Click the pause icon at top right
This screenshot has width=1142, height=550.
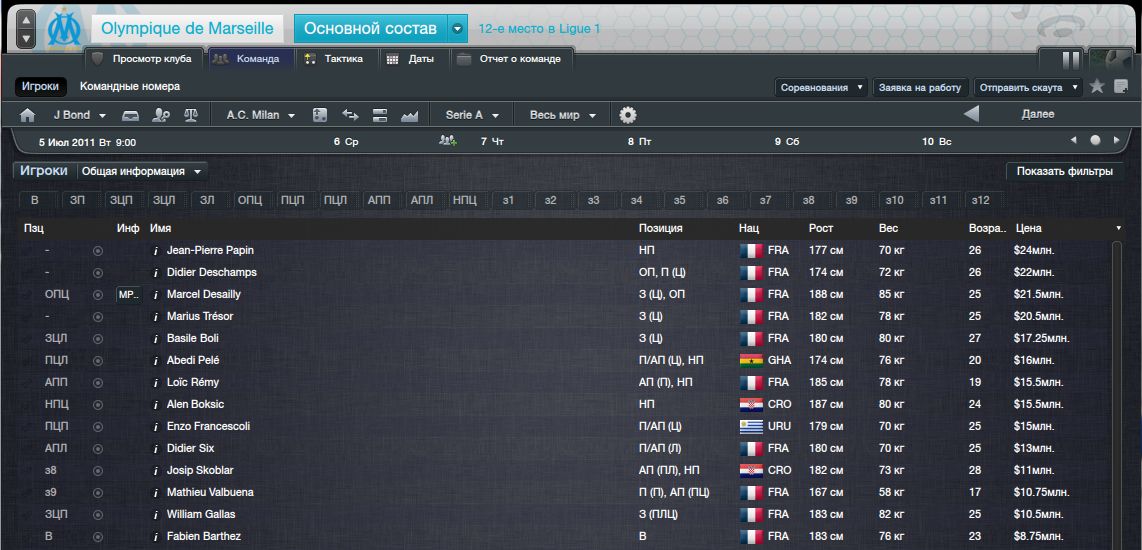coord(1071,60)
